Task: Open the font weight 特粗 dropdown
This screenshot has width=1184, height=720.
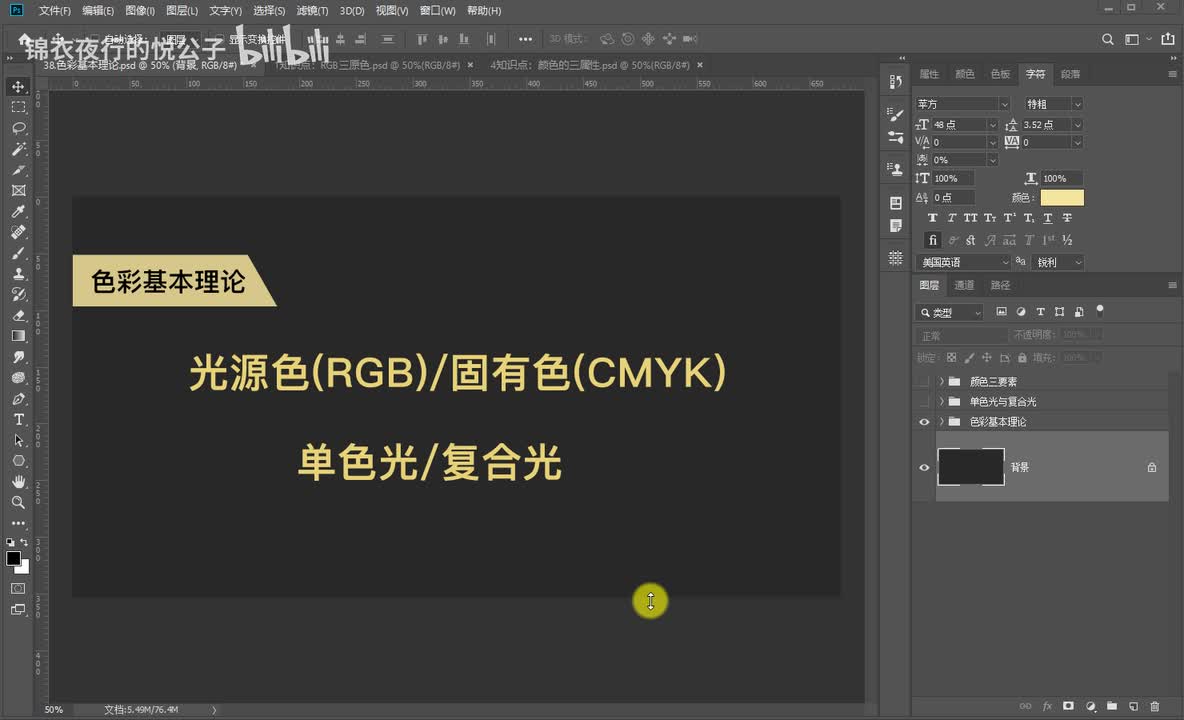Action: click(1078, 104)
